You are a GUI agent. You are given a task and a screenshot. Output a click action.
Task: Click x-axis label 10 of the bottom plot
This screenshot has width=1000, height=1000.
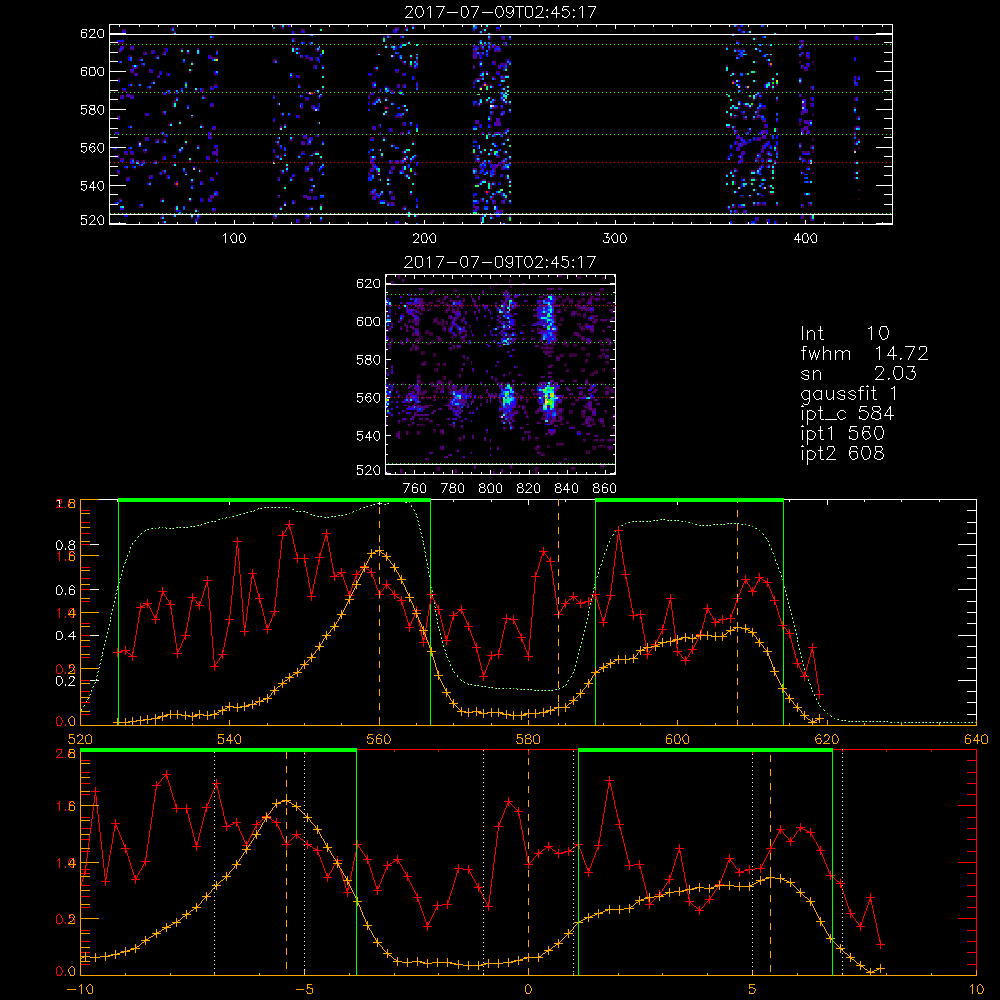tap(976, 989)
